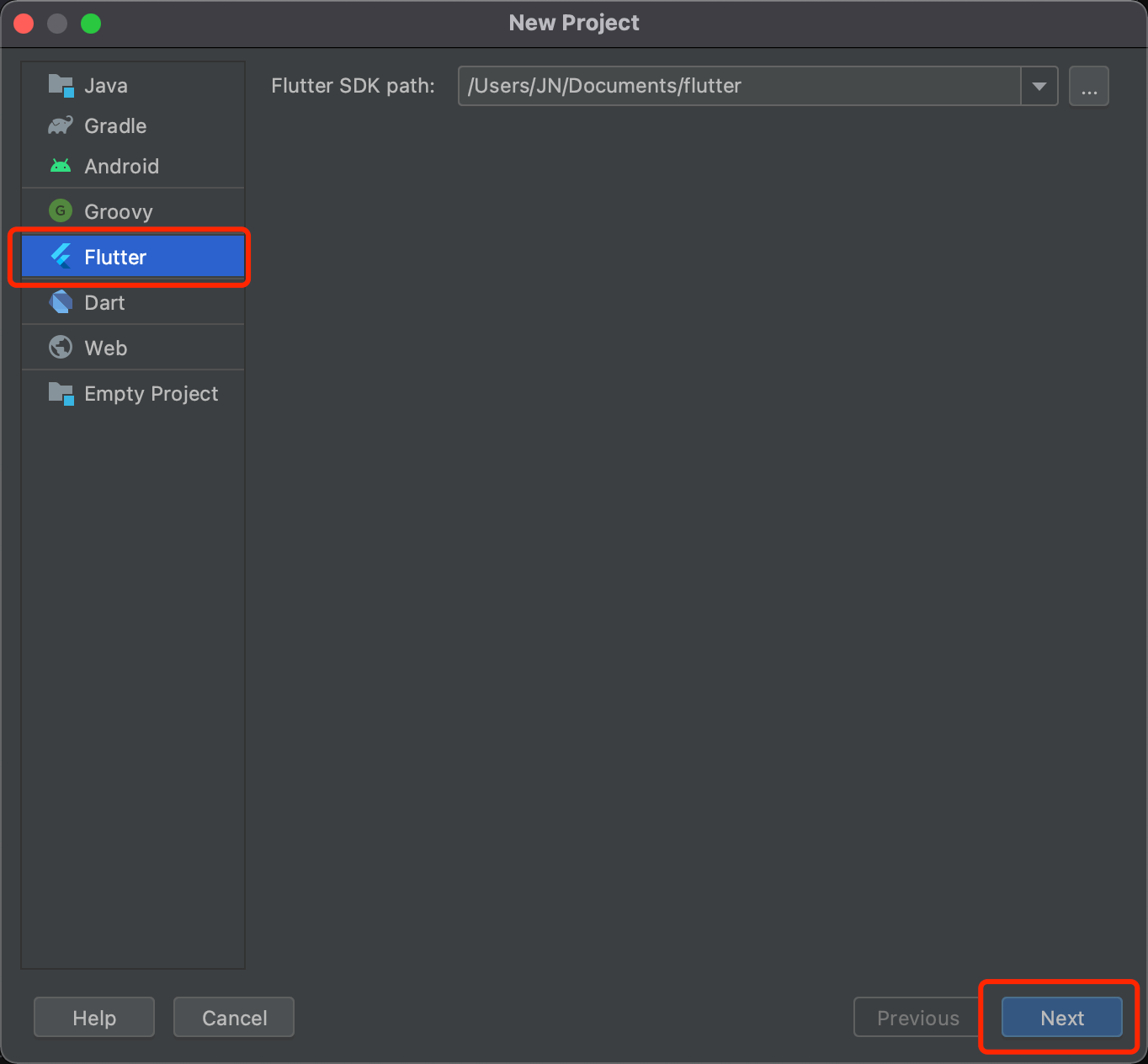Click the Web globe icon
1148x1064 pixels.
click(61, 347)
